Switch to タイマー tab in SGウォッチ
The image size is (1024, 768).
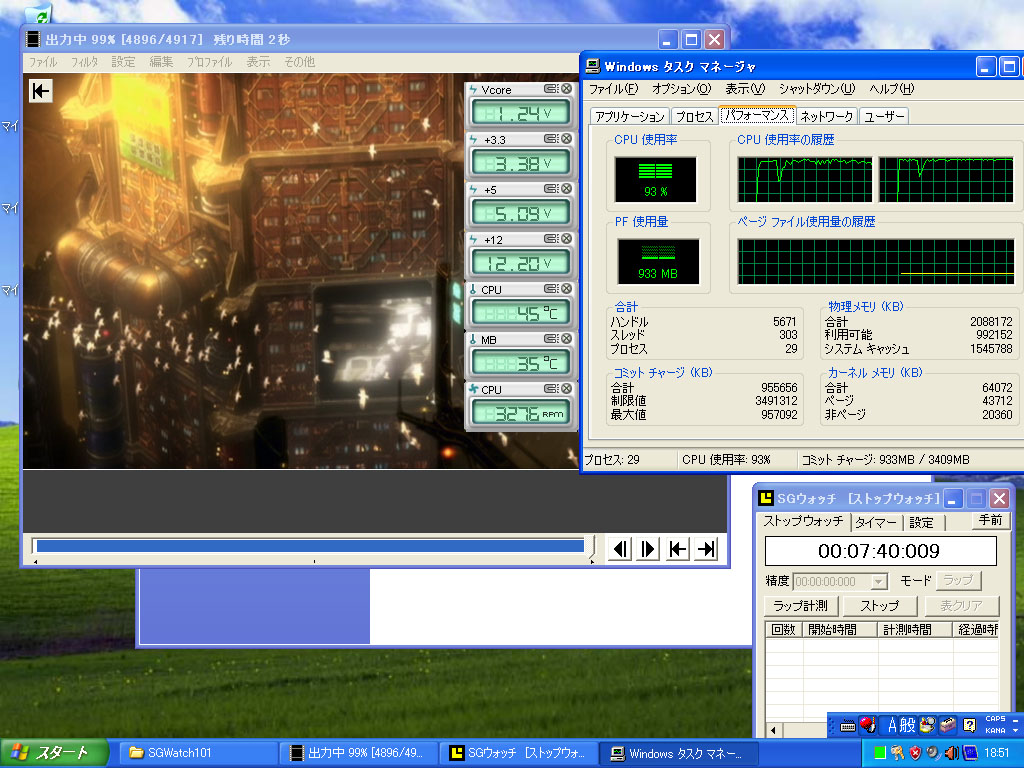click(x=876, y=522)
